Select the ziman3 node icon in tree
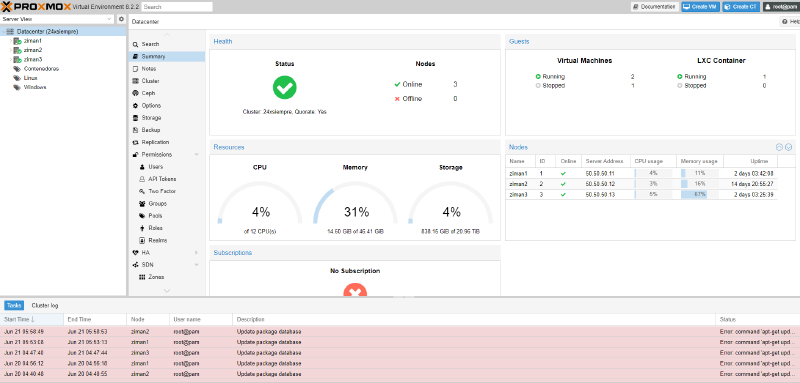The width and height of the screenshot is (800, 383). (x=17, y=59)
